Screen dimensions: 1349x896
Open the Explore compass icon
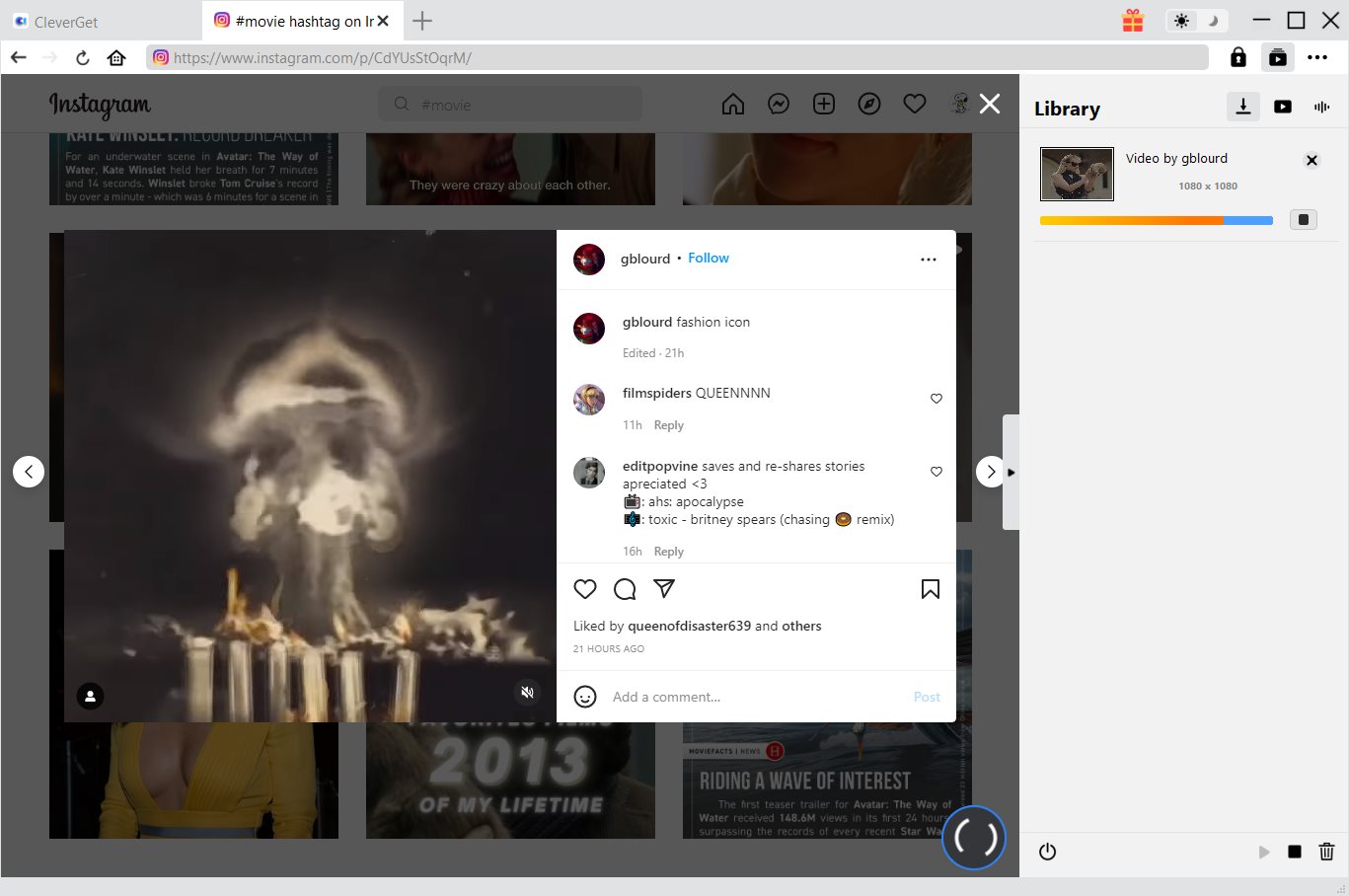(869, 105)
